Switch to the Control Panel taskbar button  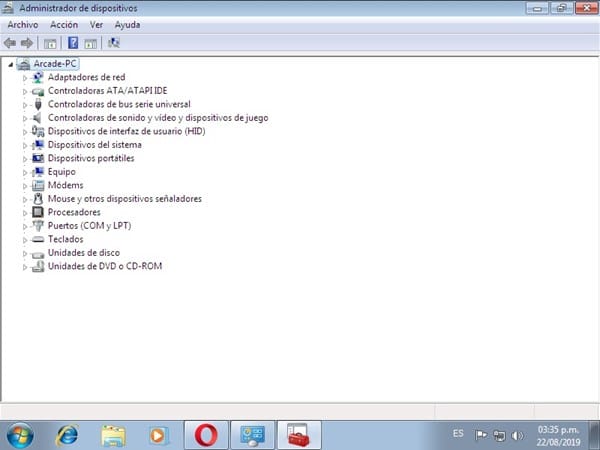click(x=253, y=435)
